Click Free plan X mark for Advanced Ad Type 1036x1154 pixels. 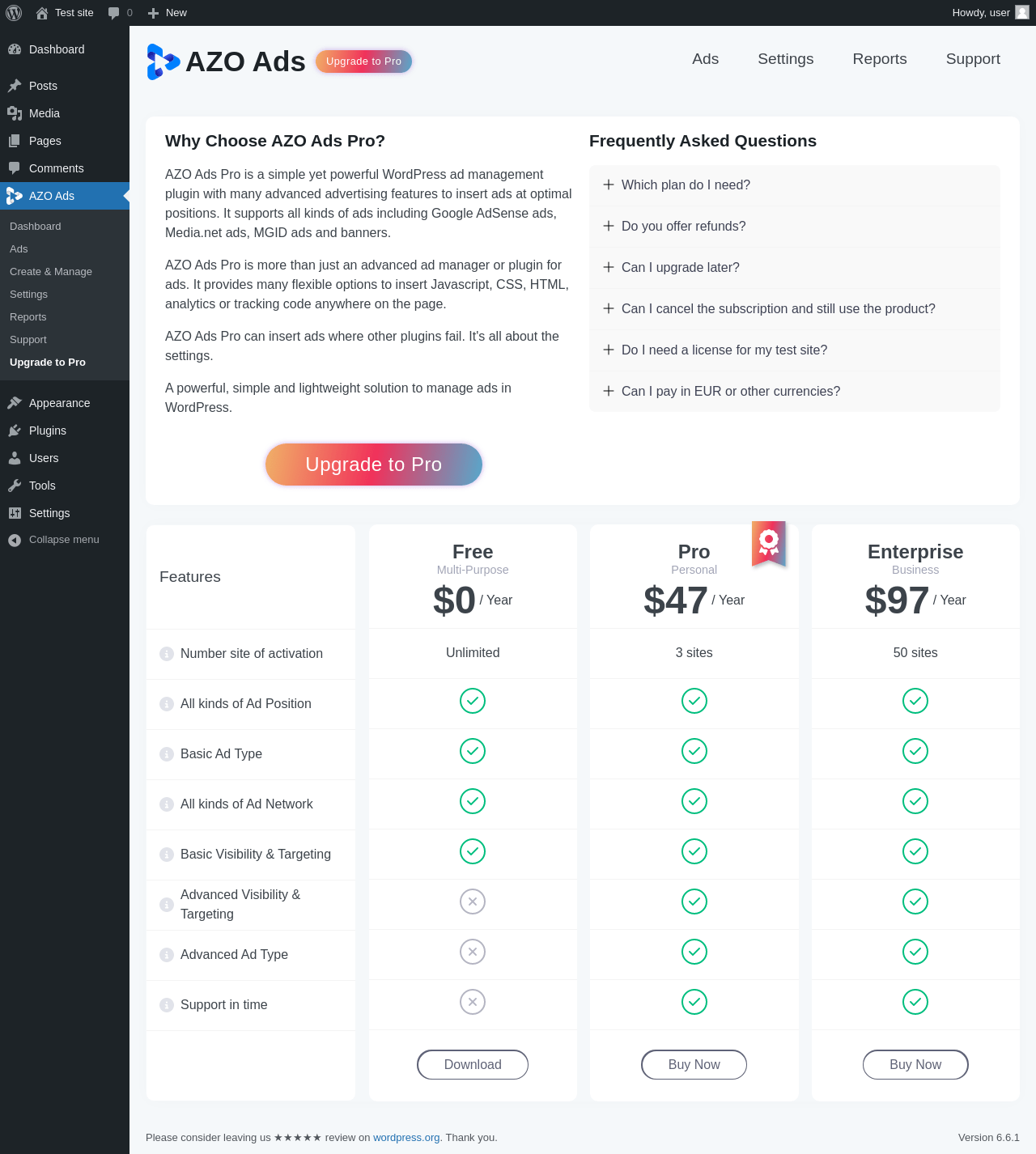click(473, 952)
